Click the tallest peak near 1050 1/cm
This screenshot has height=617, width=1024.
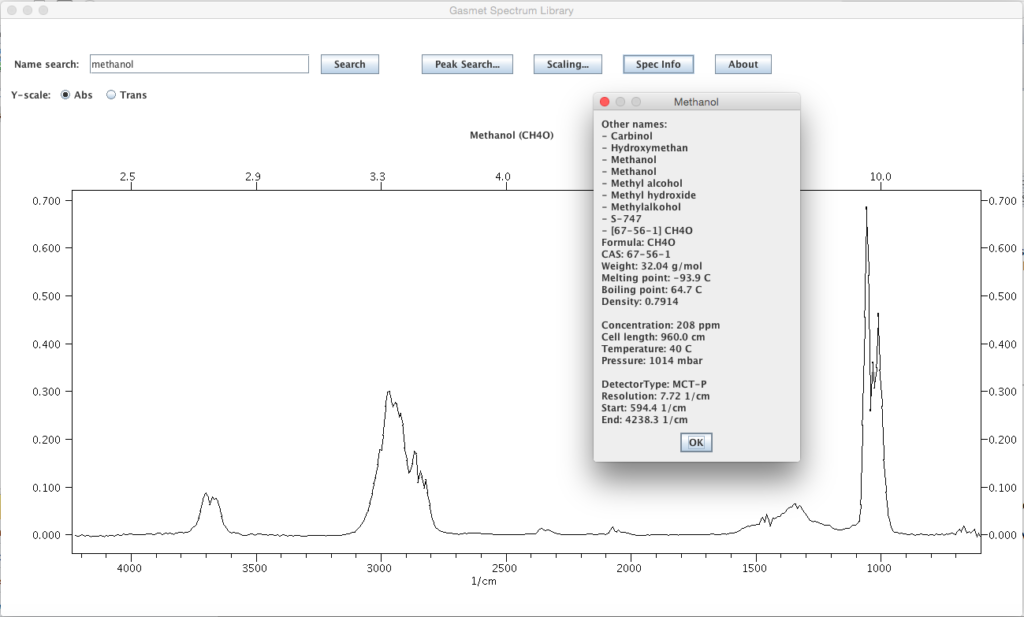[866, 210]
